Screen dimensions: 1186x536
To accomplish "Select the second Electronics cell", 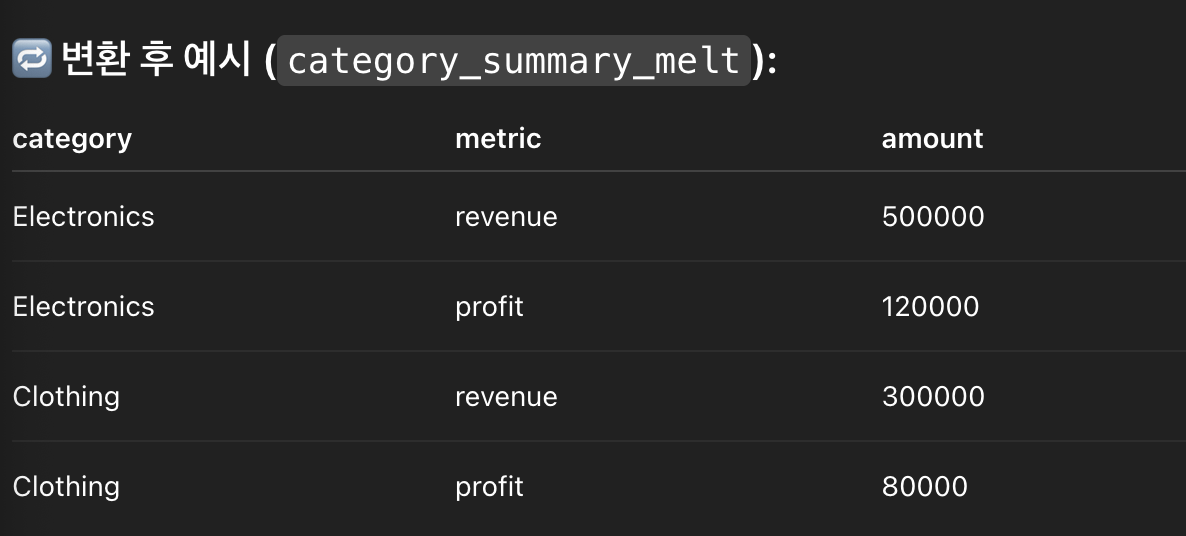I will point(83,307).
